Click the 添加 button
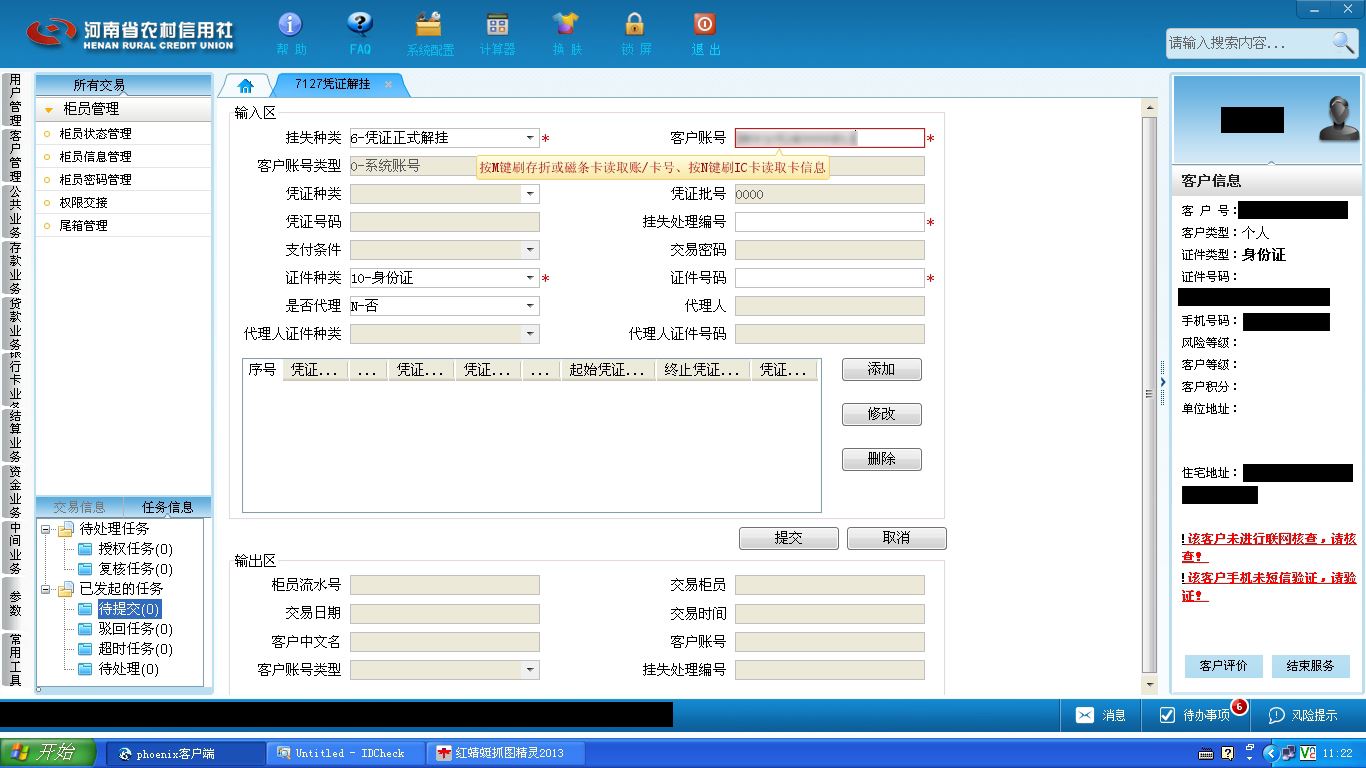This screenshot has width=1366, height=768. 881,369
